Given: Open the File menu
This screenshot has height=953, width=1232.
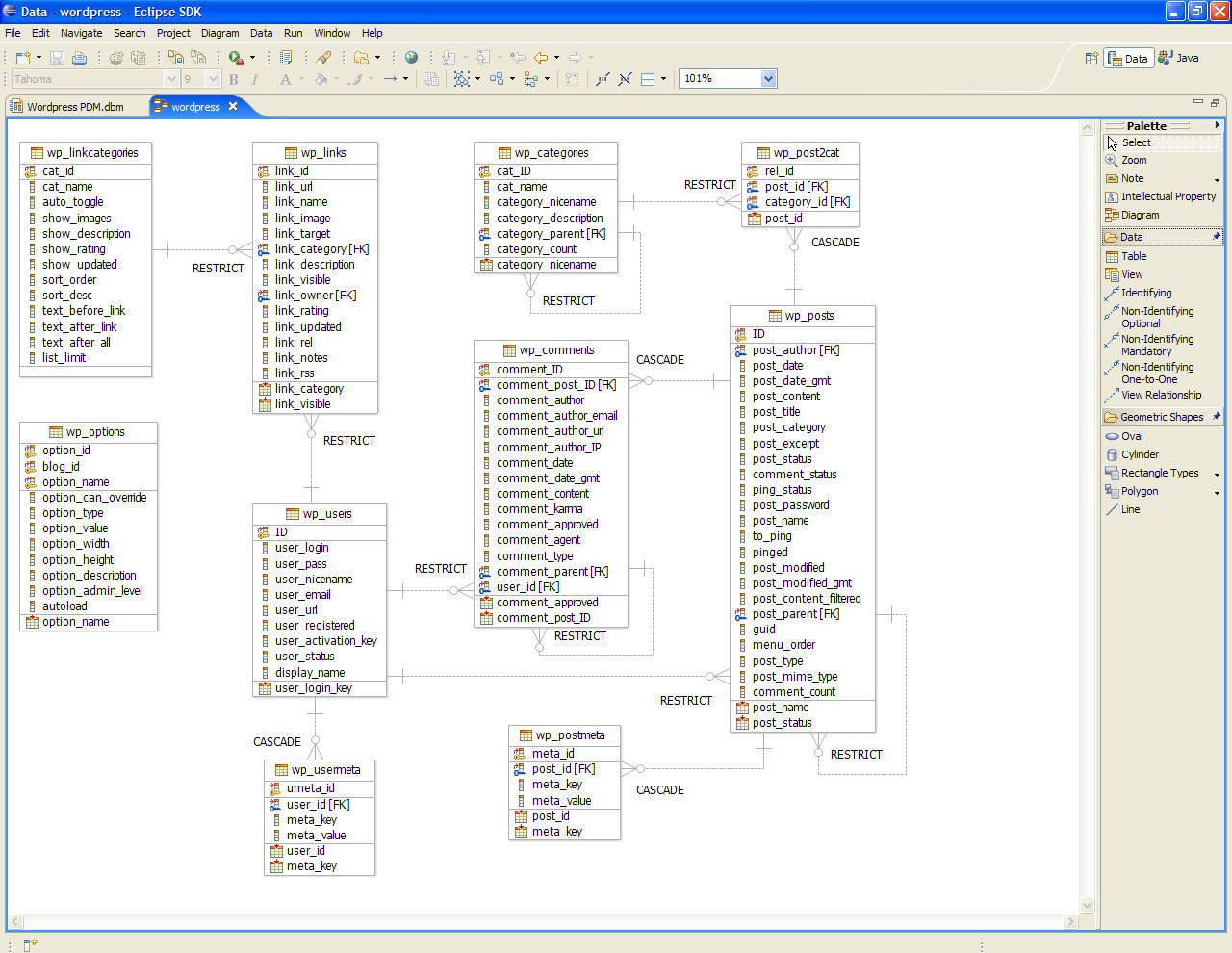Looking at the screenshot, I should (x=13, y=33).
